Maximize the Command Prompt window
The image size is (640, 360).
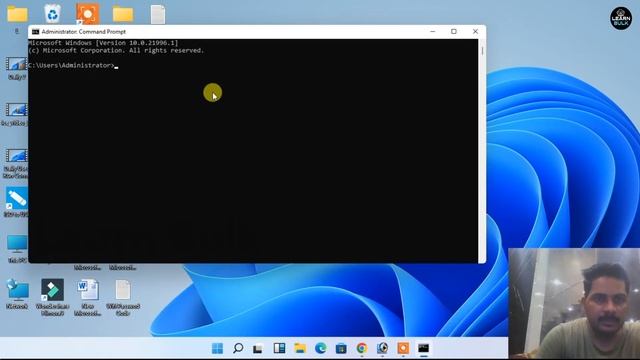(x=454, y=31)
